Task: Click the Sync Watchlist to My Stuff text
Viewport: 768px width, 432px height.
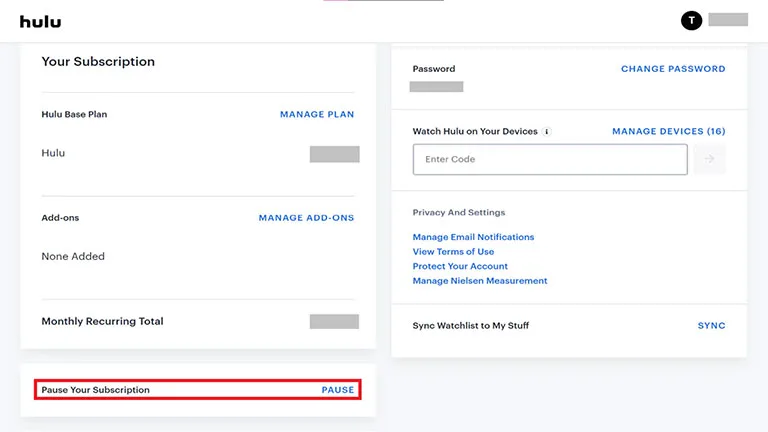Action: tap(471, 326)
